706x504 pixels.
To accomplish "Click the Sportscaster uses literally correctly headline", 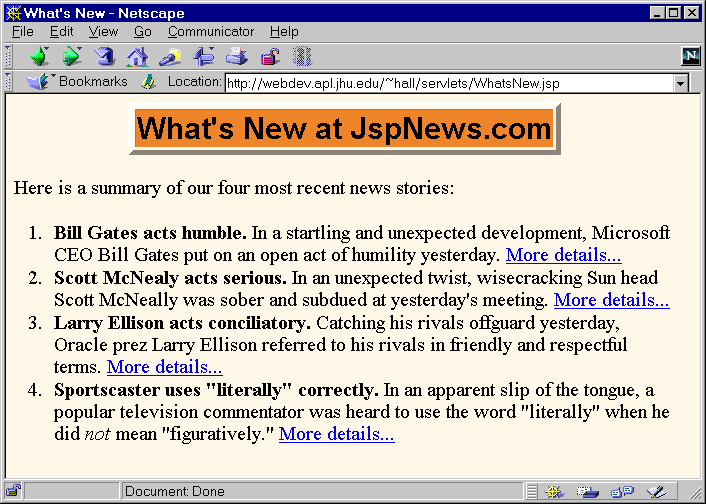I will coord(216,390).
